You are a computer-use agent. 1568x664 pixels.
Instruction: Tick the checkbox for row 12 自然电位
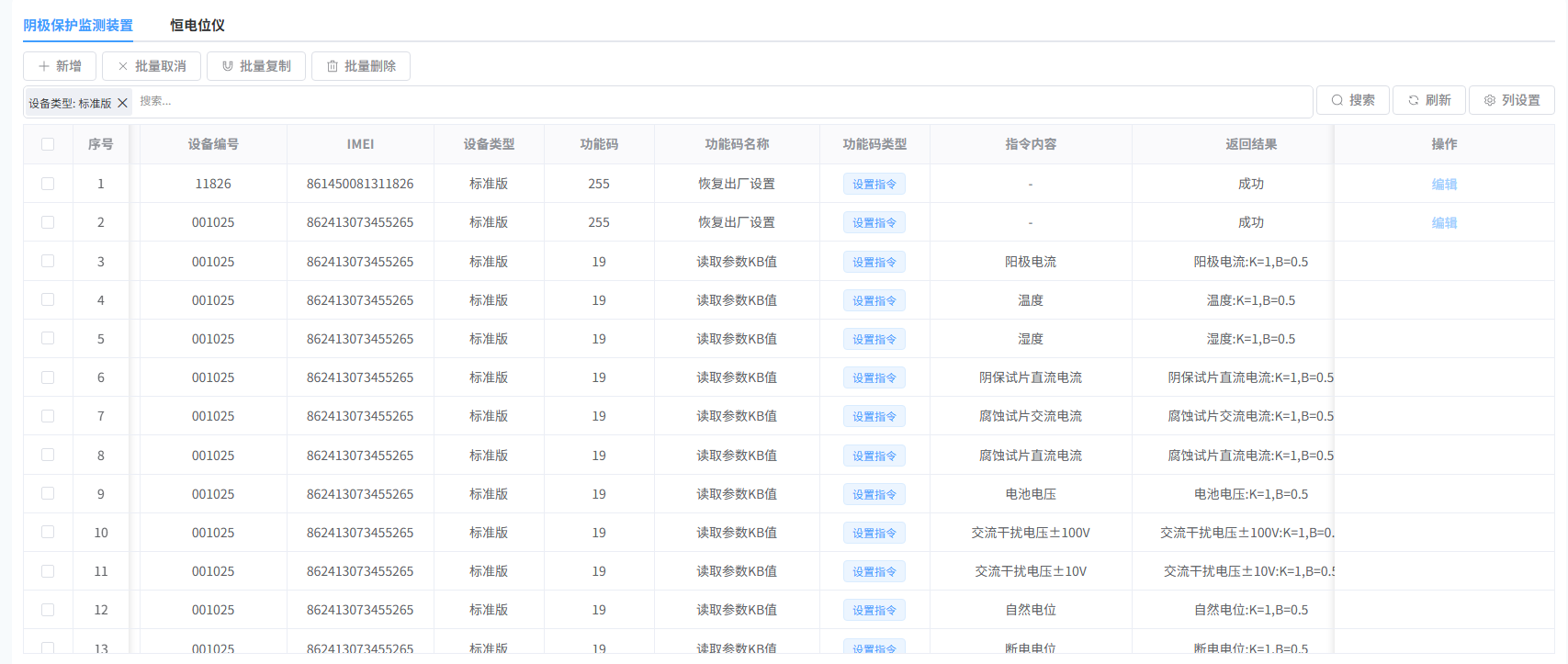point(48,610)
